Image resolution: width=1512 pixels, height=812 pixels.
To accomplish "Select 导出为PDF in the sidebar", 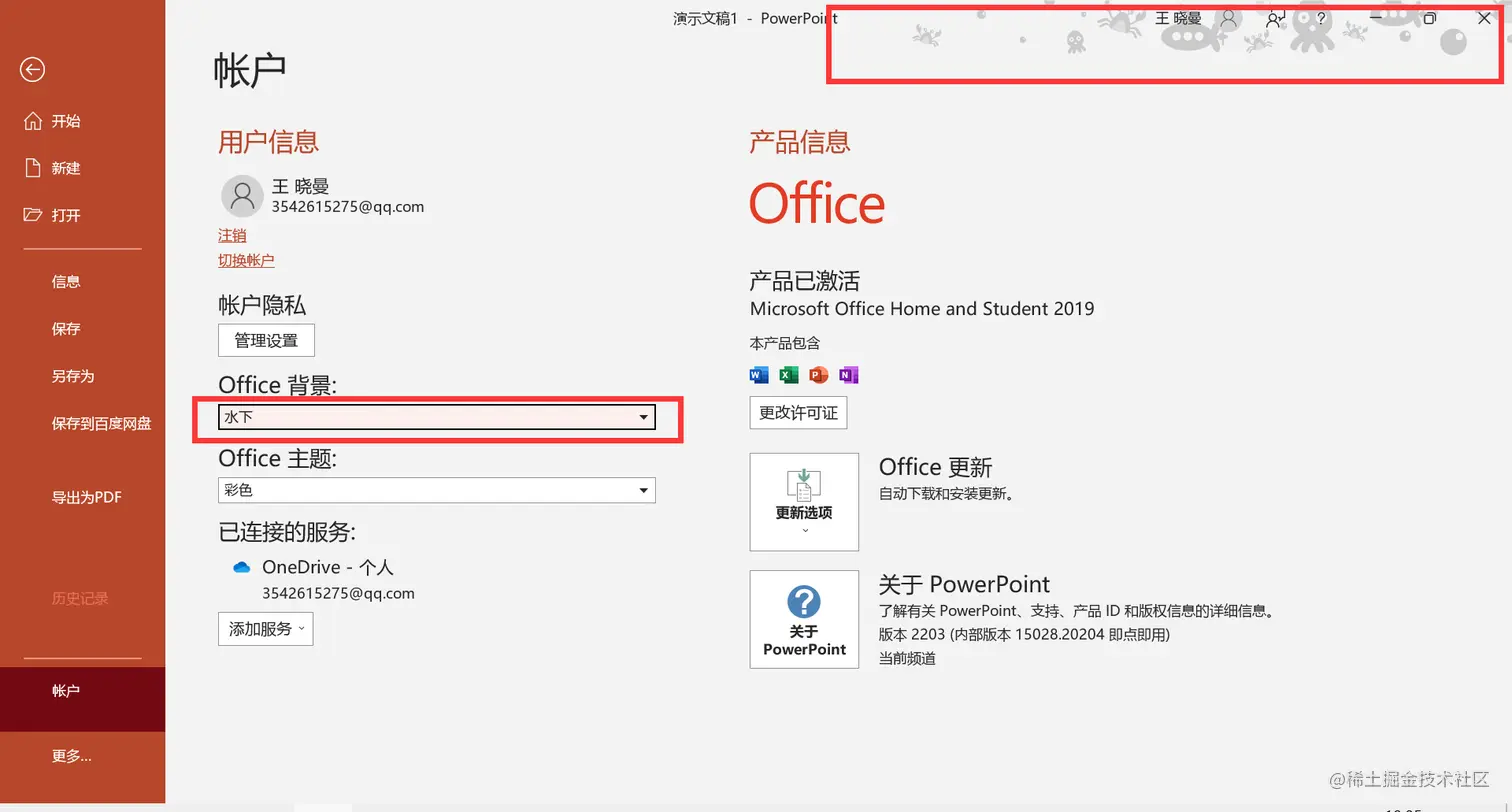I will pos(87,497).
